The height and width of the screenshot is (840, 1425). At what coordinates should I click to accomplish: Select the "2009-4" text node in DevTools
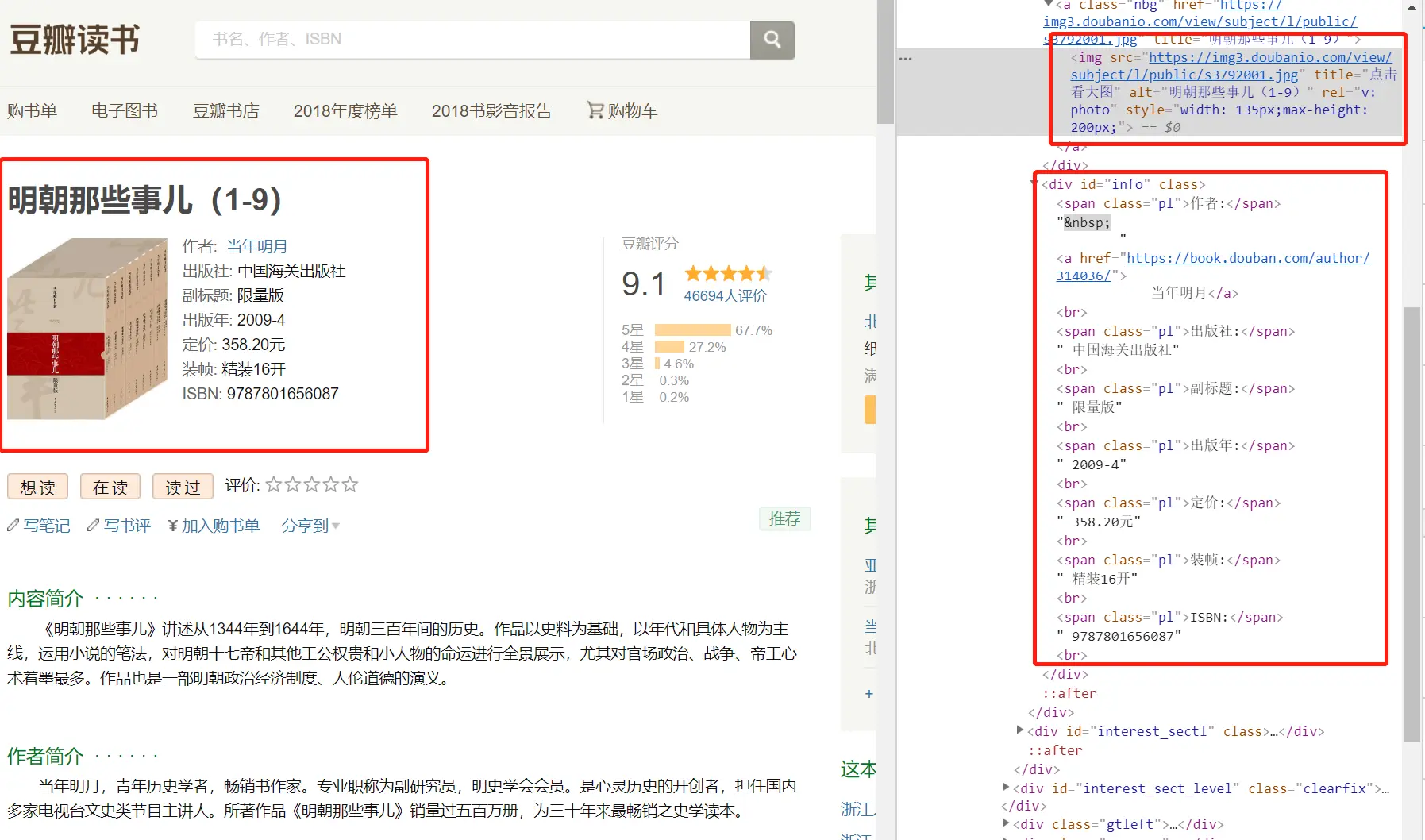click(x=1092, y=464)
